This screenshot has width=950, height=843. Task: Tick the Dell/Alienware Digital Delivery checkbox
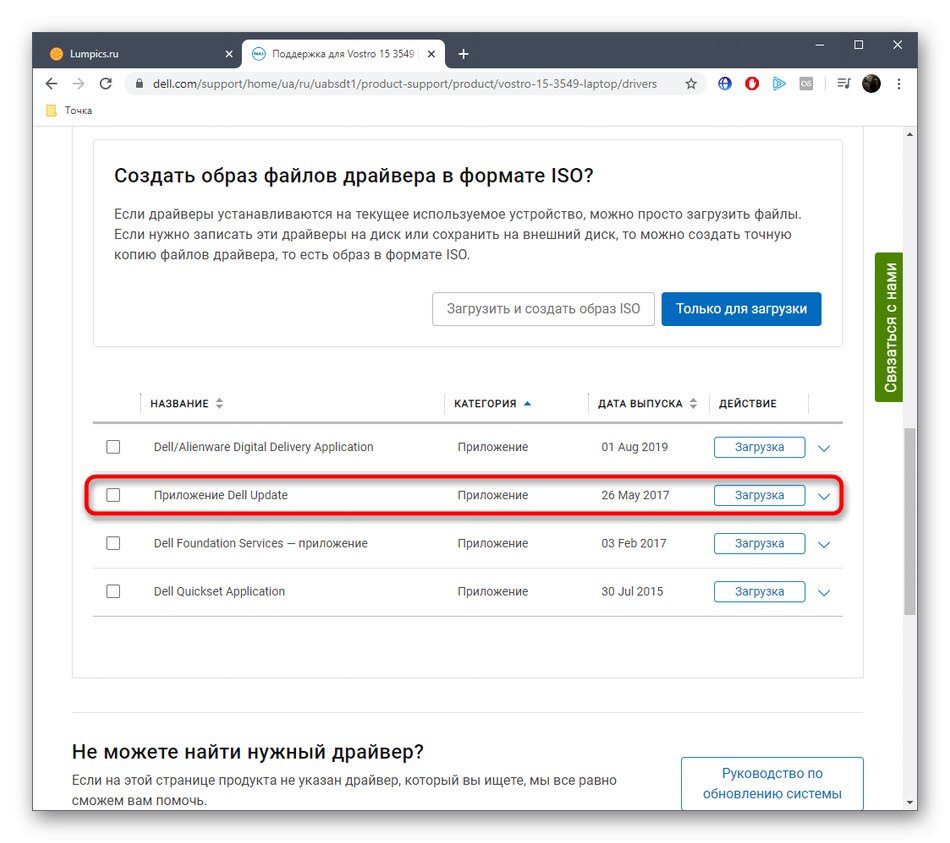click(113, 447)
